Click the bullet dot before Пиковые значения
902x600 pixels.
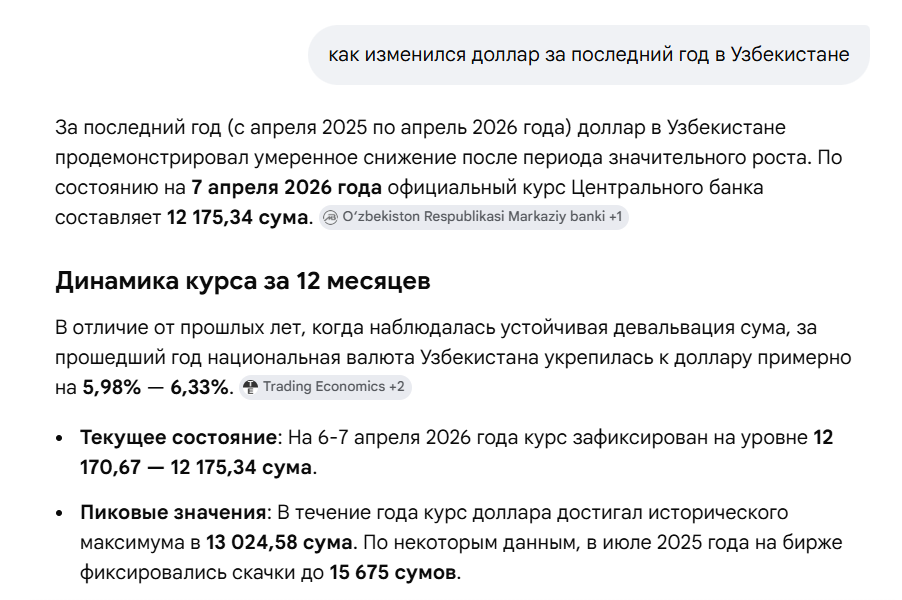[62, 514]
